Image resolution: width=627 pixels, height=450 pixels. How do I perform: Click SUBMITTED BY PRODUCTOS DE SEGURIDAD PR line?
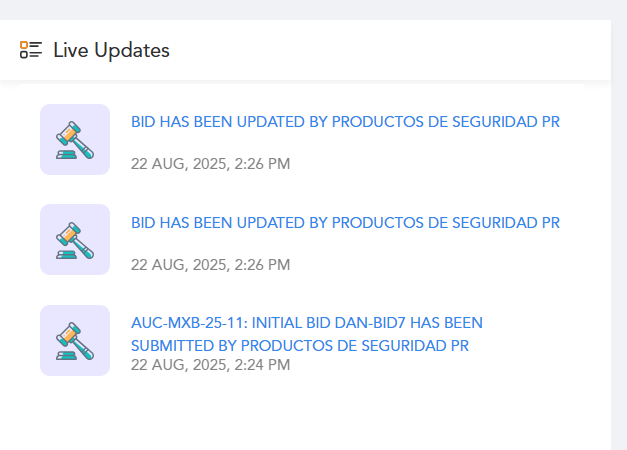click(x=300, y=346)
